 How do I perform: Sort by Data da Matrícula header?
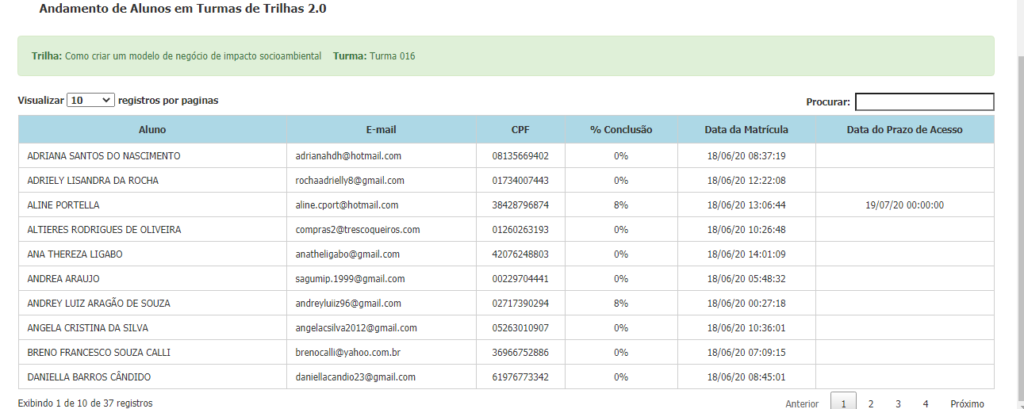click(x=746, y=129)
